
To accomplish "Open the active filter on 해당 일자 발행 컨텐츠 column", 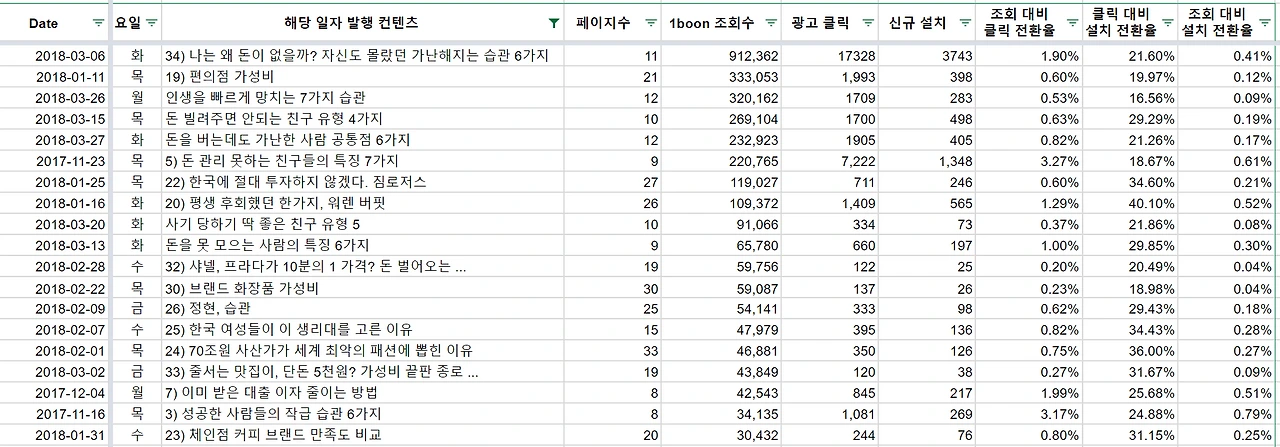I will (x=554, y=22).
